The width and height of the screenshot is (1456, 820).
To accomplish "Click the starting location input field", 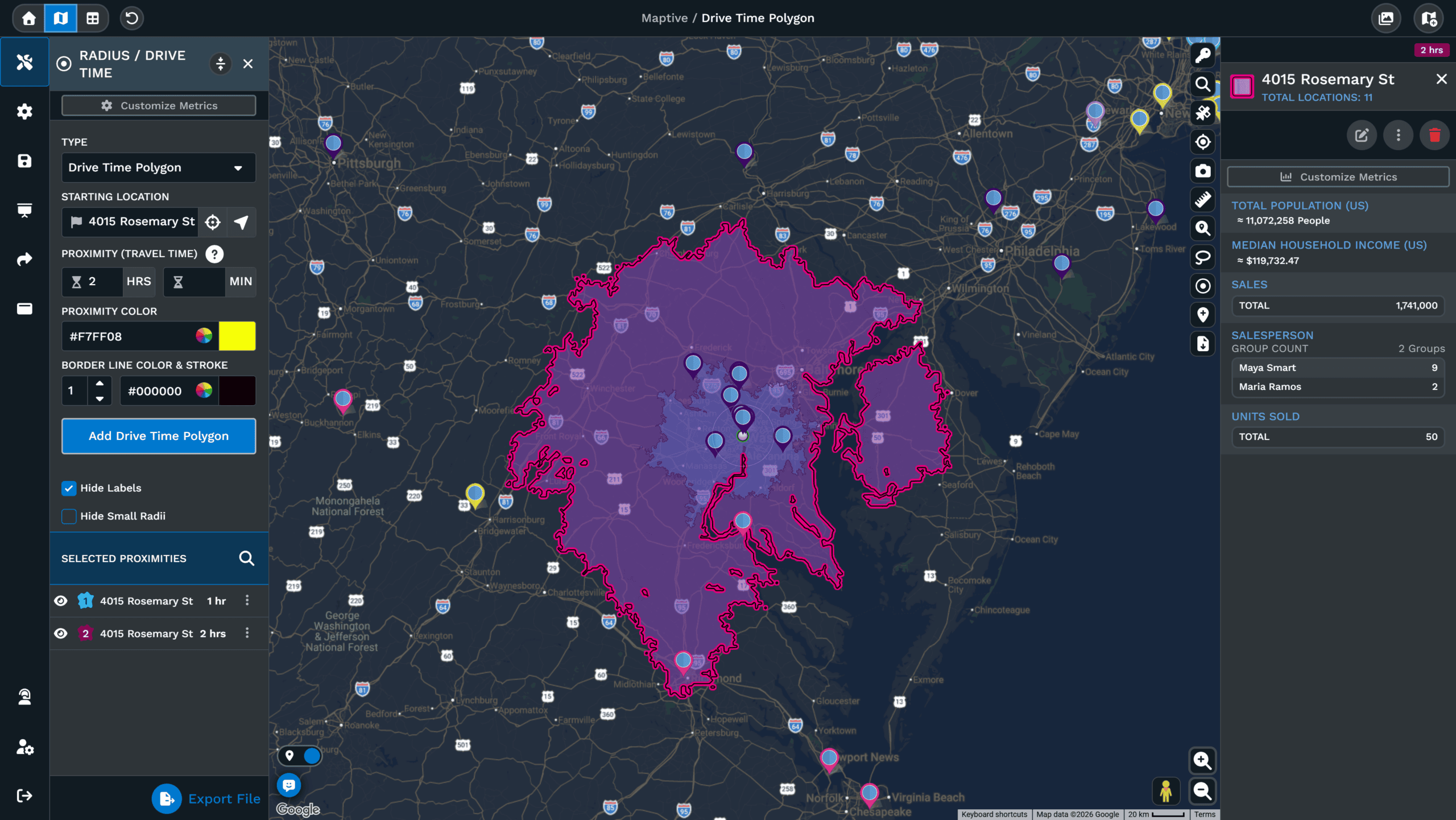I will (x=130, y=222).
